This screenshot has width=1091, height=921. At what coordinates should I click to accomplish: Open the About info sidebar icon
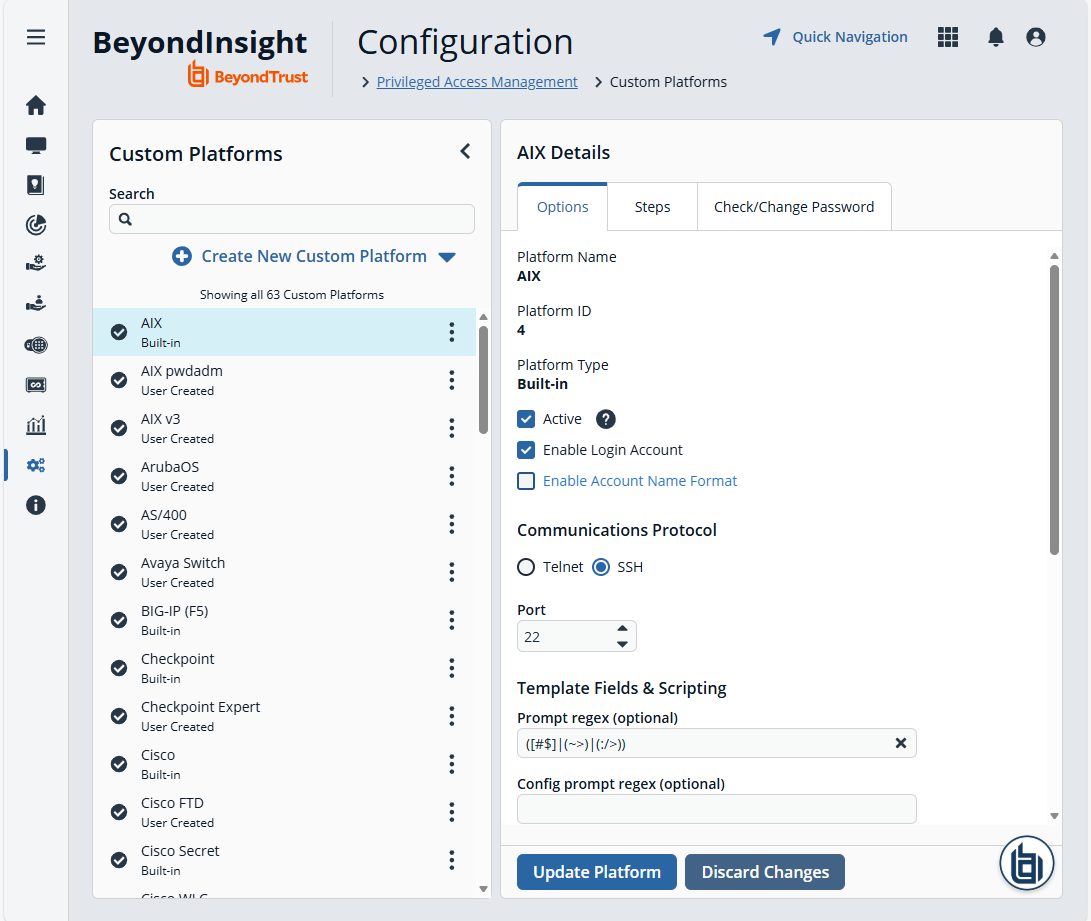click(36, 505)
